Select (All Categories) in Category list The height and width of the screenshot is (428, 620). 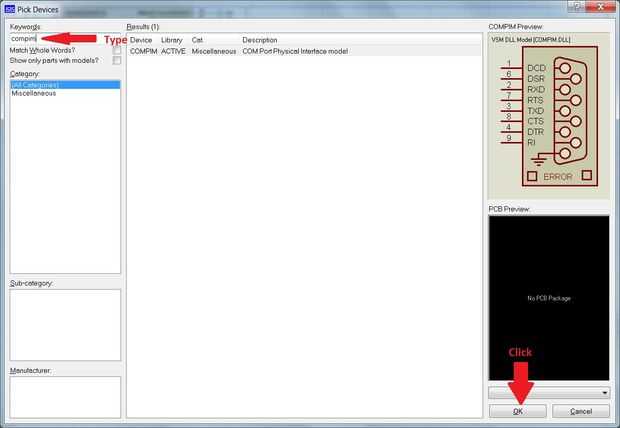pos(65,85)
